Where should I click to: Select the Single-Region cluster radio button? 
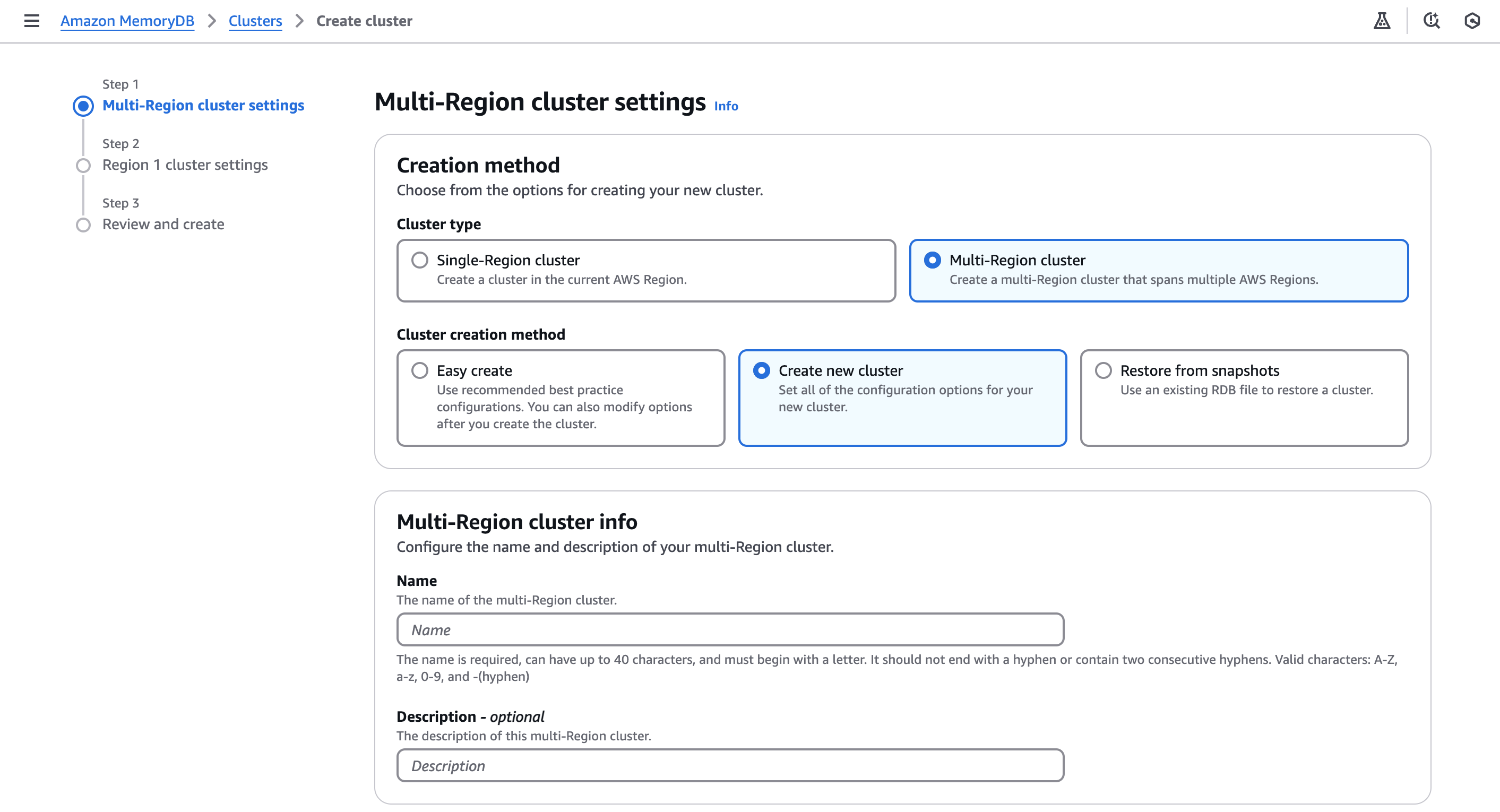click(x=420, y=260)
